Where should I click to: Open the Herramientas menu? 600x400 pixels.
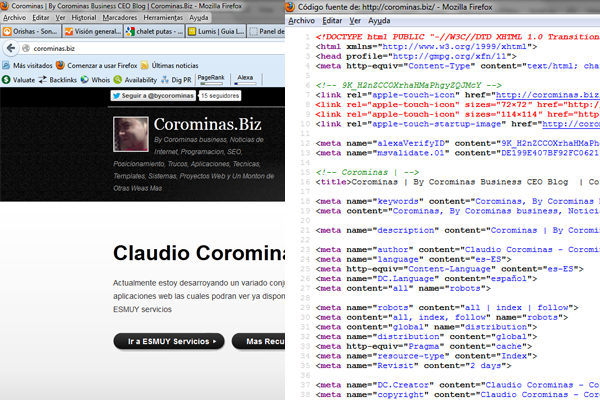163,18
